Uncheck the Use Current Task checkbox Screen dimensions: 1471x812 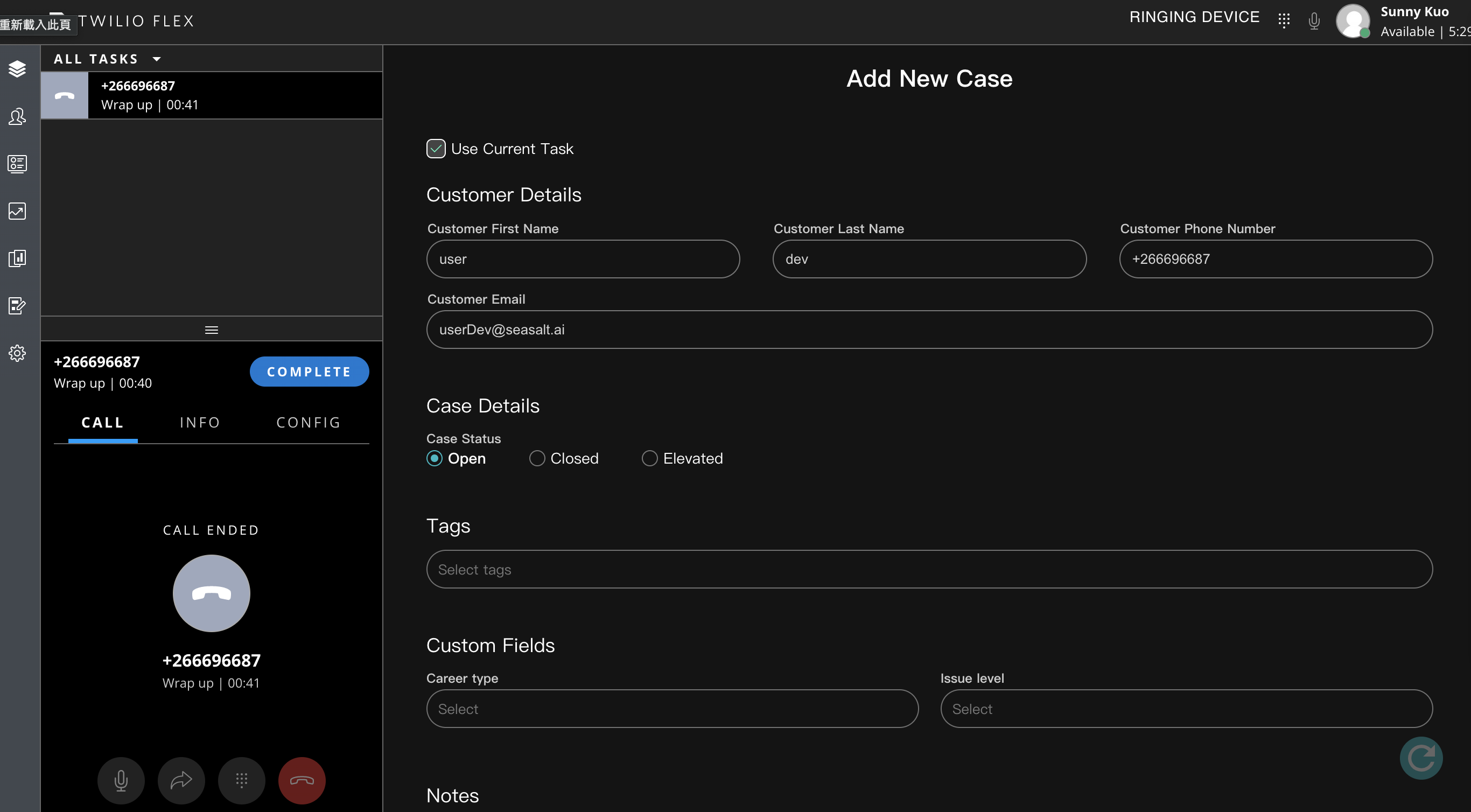tap(436, 149)
